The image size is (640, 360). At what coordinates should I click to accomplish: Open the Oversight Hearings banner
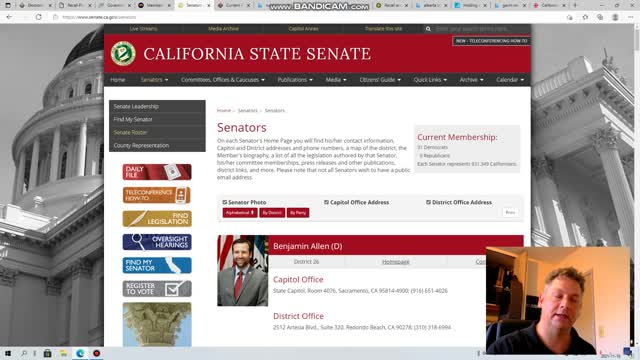[x=157, y=242]
